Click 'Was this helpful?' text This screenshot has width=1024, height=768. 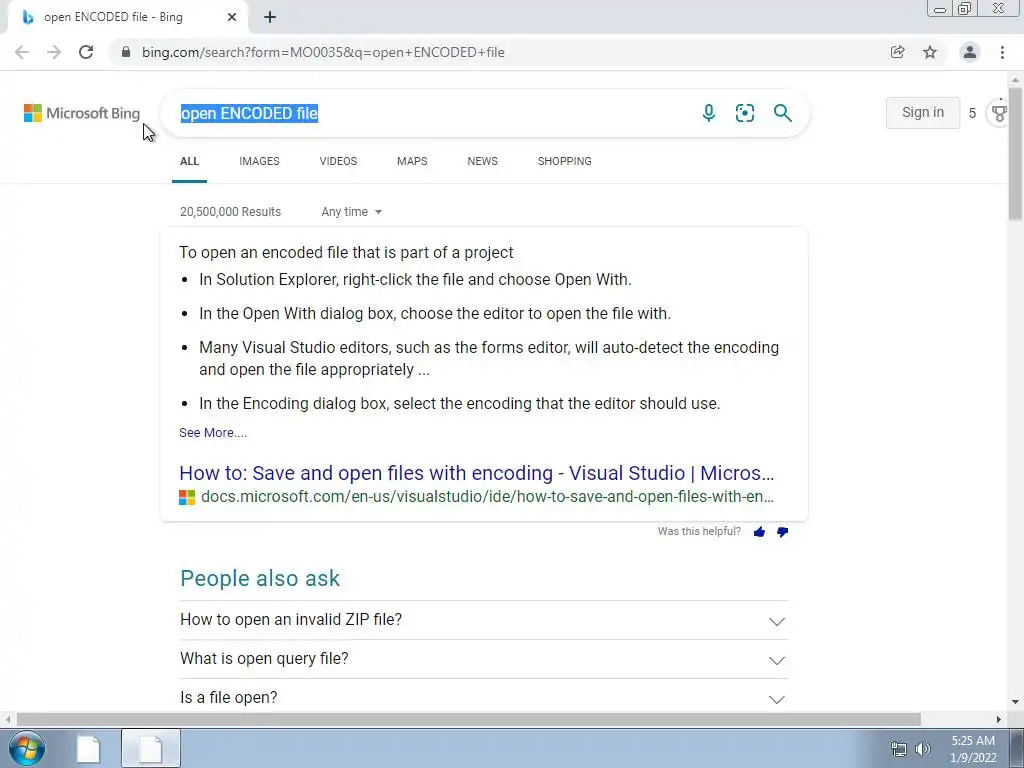pyautogui.click(x=699, y=532)
